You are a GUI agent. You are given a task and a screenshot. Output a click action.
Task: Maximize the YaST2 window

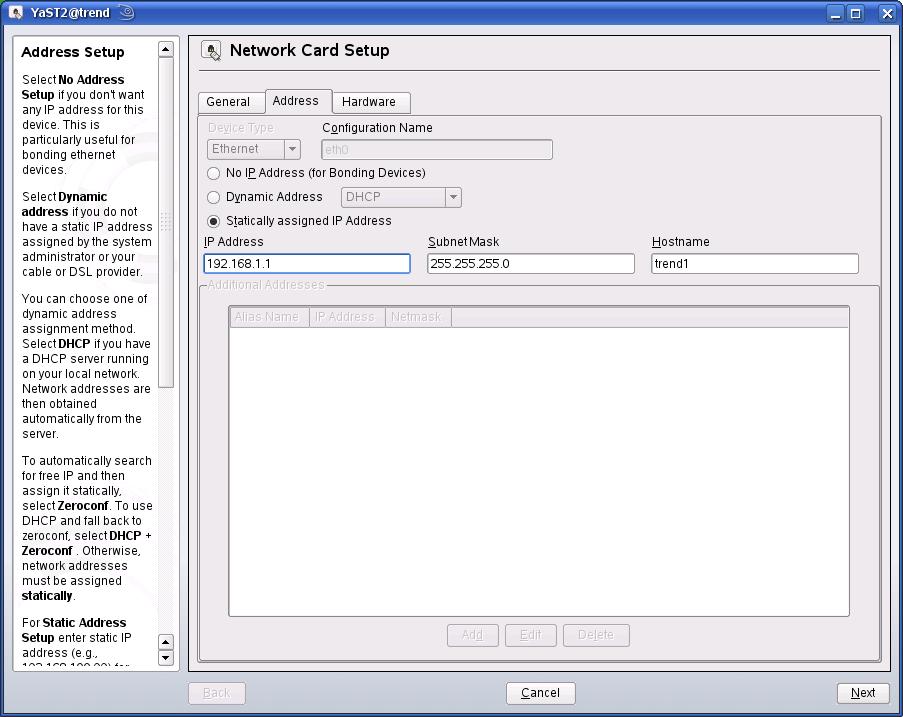point(856,13)
